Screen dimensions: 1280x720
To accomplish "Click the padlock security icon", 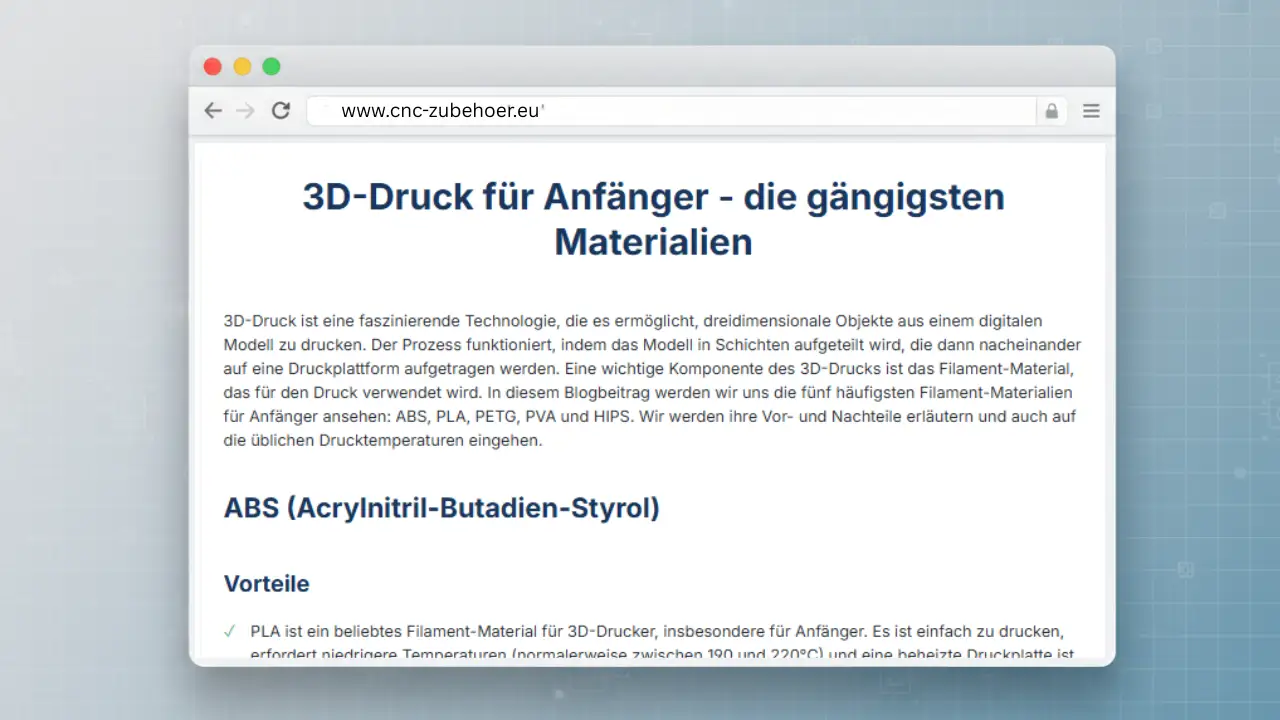I will pyautogui.click(x=1051, y=111).
